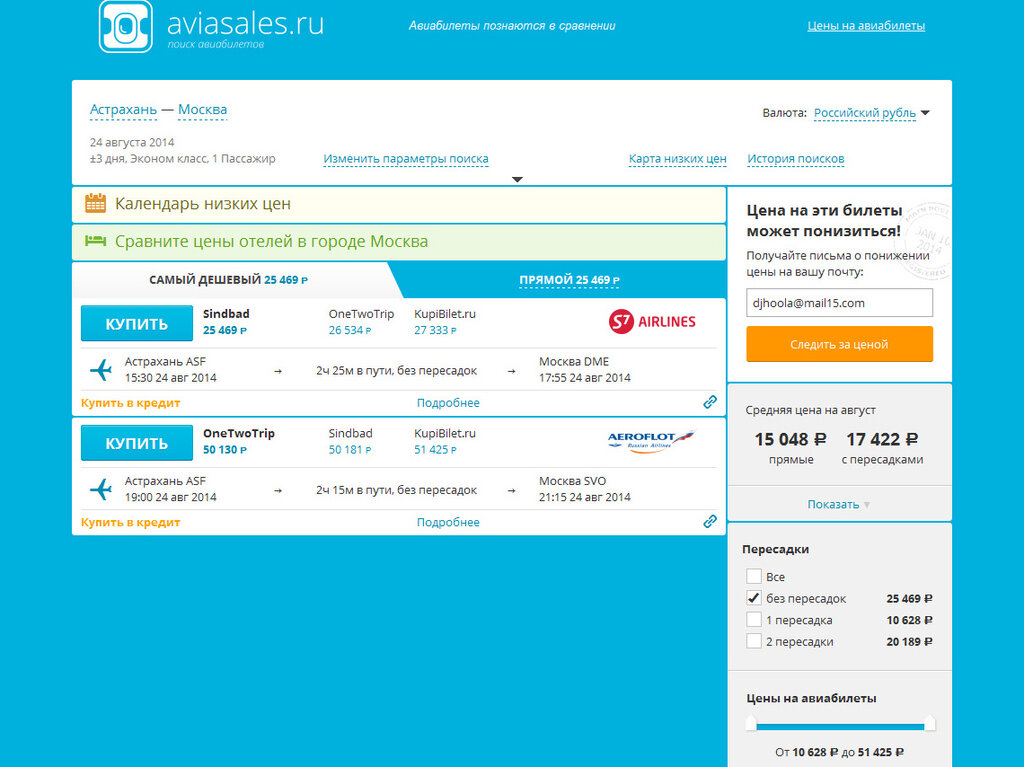
Task: Click Купить в кредит for S7 flight
Action: 131,403
